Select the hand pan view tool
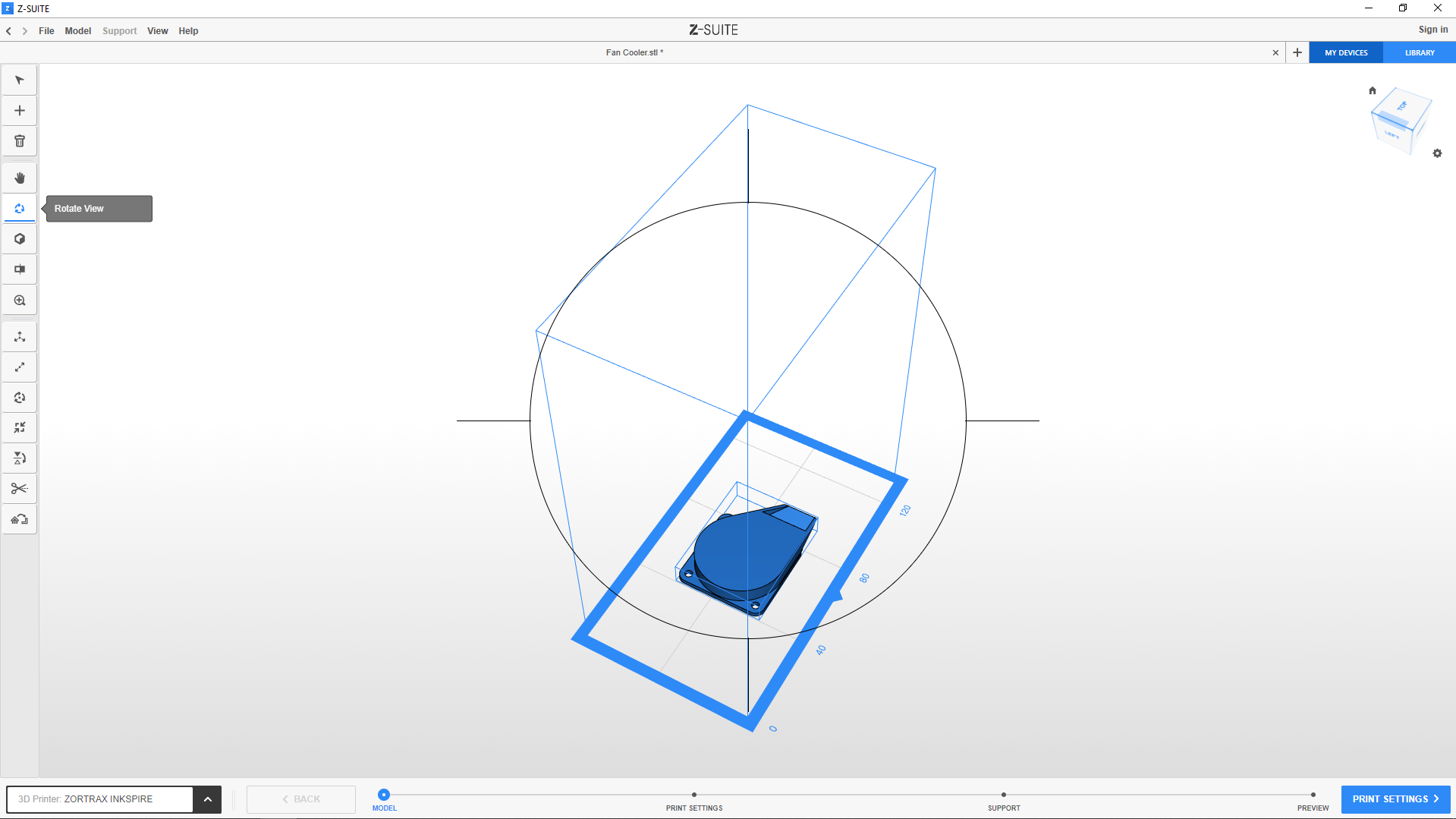1456x819 pixels. tap(20, 178)
